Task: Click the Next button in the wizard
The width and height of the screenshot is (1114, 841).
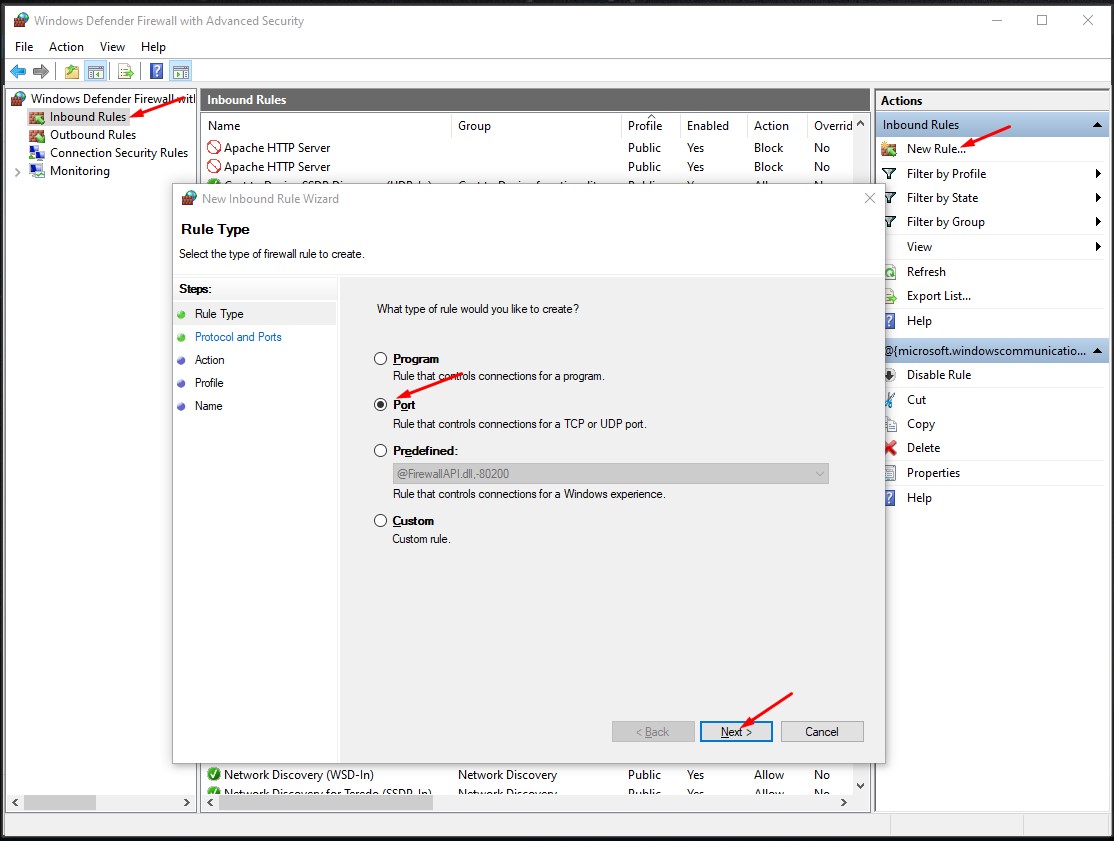Action: click(x=736, y=731)
